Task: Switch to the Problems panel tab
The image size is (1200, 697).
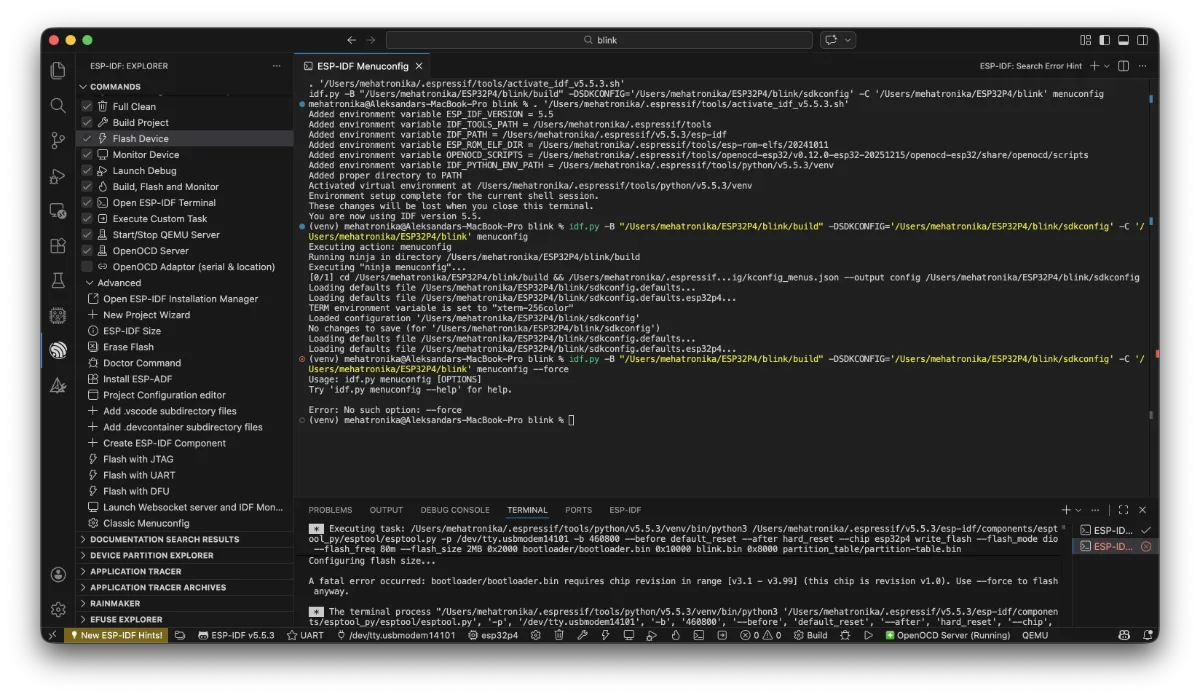Action: (330, 510)
